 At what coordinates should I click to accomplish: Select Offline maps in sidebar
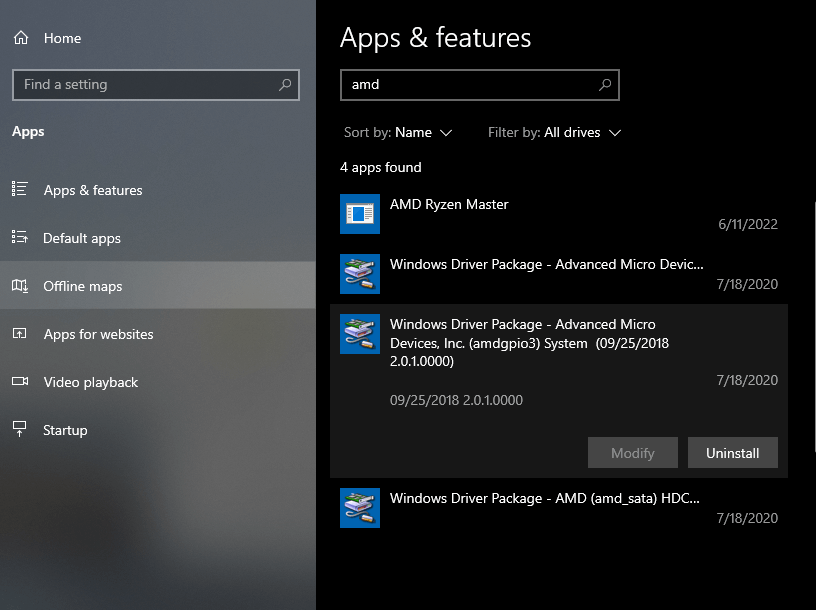[158, 286]
